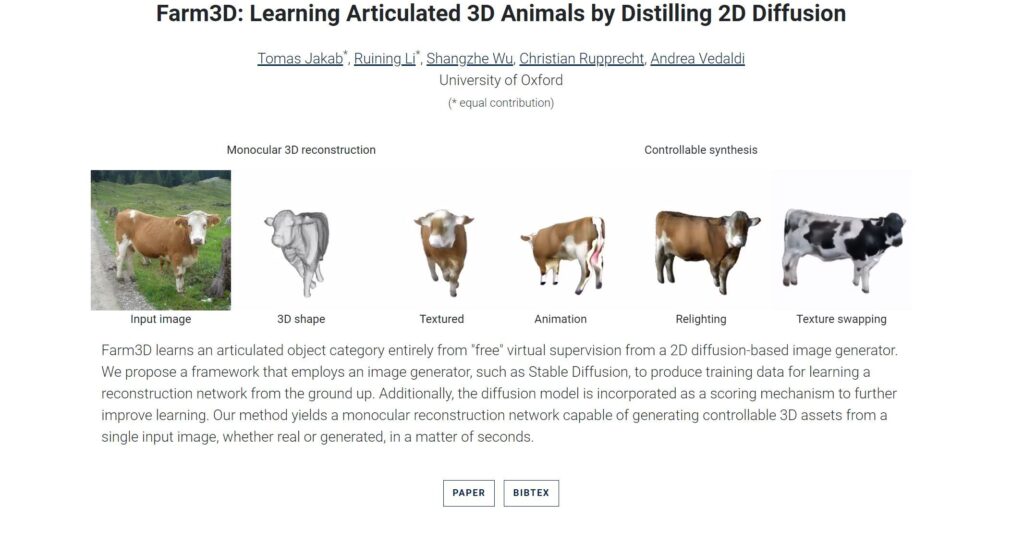Click the 'Controllable synthesis' heading
Viewport: 1024px width, 557px height.
(701, 150)
